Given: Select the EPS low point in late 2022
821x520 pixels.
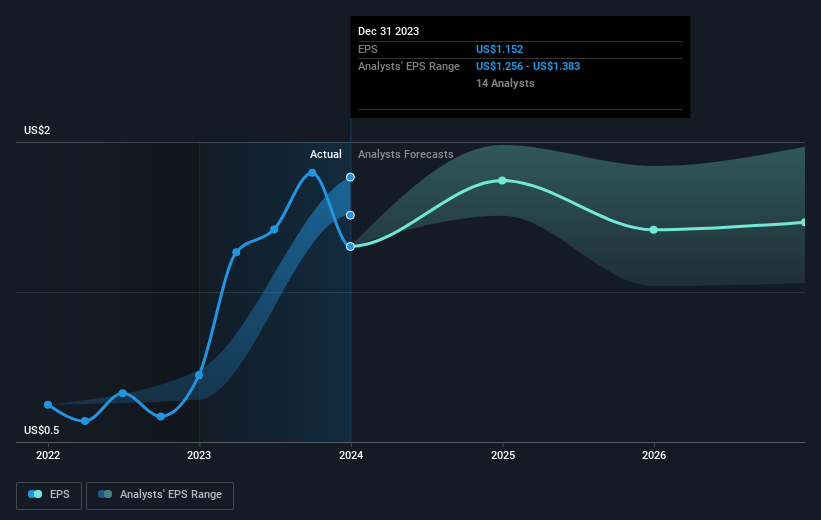Looking at the screenshot, I should point(161,417).
